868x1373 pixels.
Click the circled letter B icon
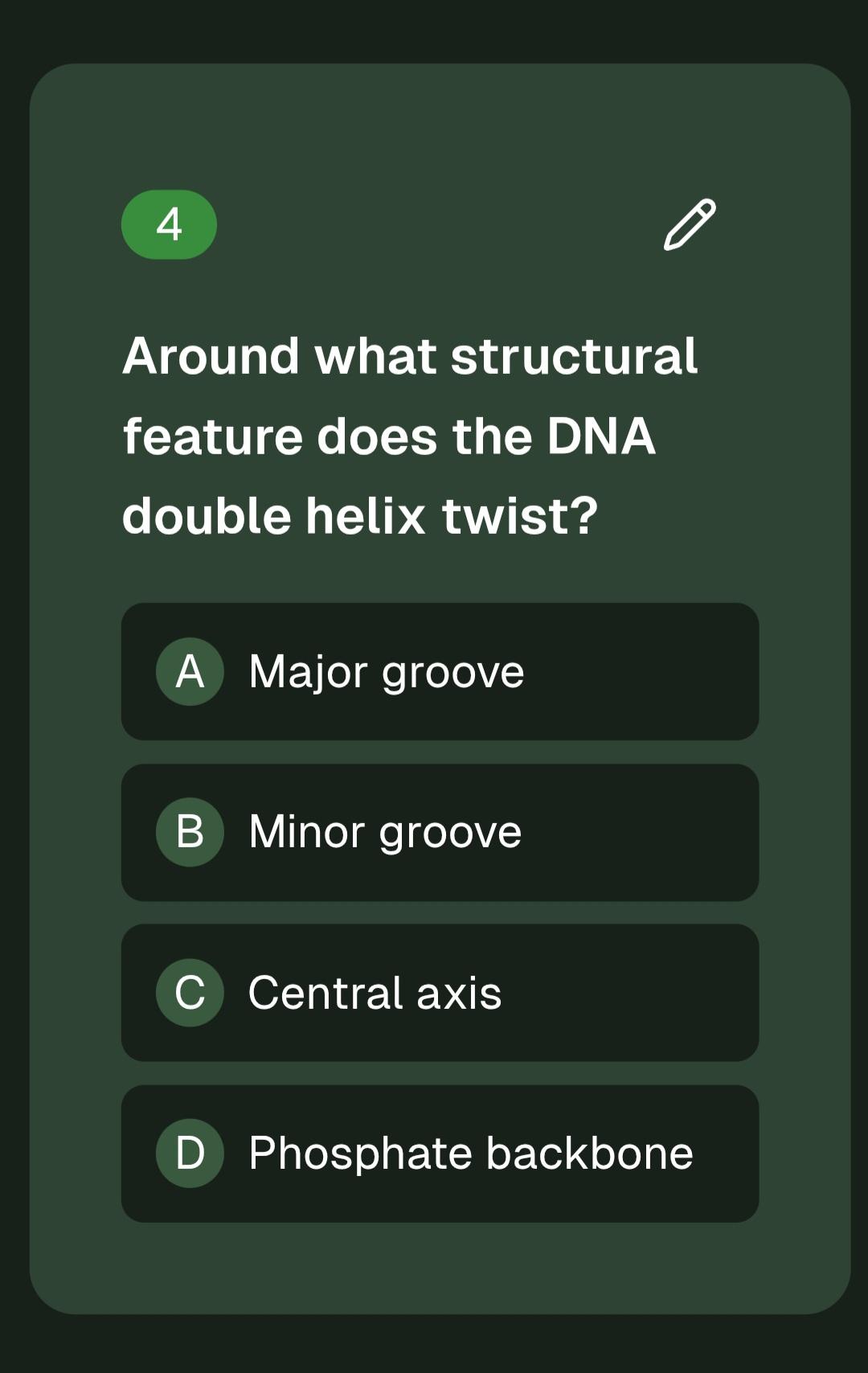tap(190, 832)
